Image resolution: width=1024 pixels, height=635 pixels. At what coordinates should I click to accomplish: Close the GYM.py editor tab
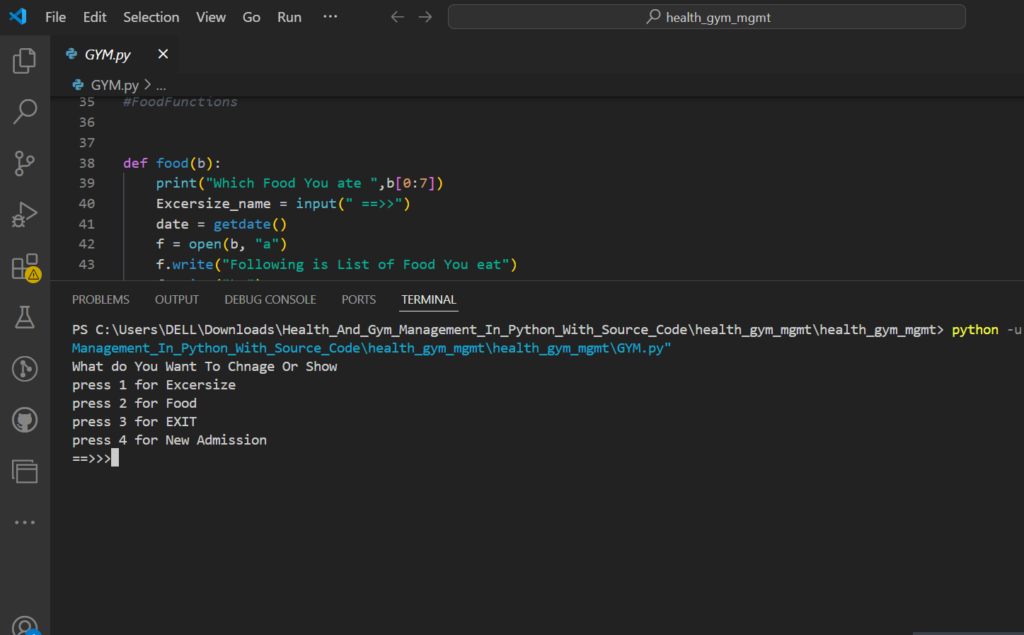(x=163, y=54)
